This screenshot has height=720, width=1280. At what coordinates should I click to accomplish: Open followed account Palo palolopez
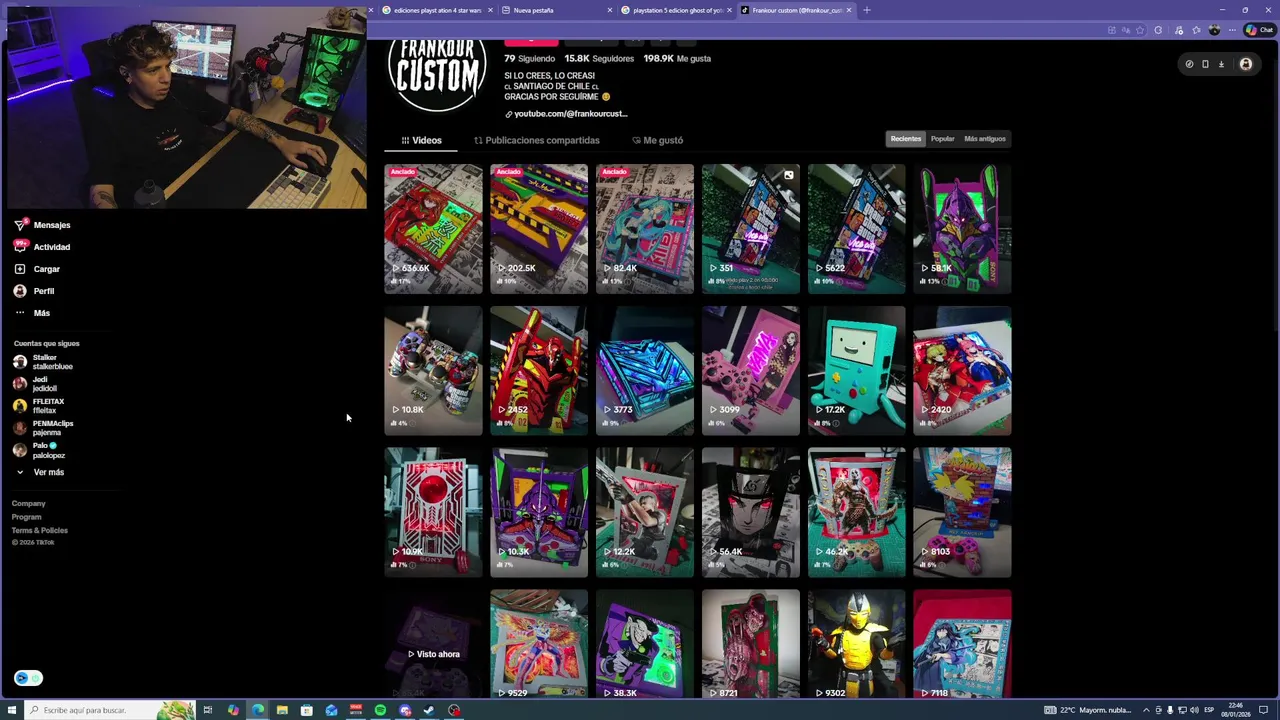pos(39,450)
